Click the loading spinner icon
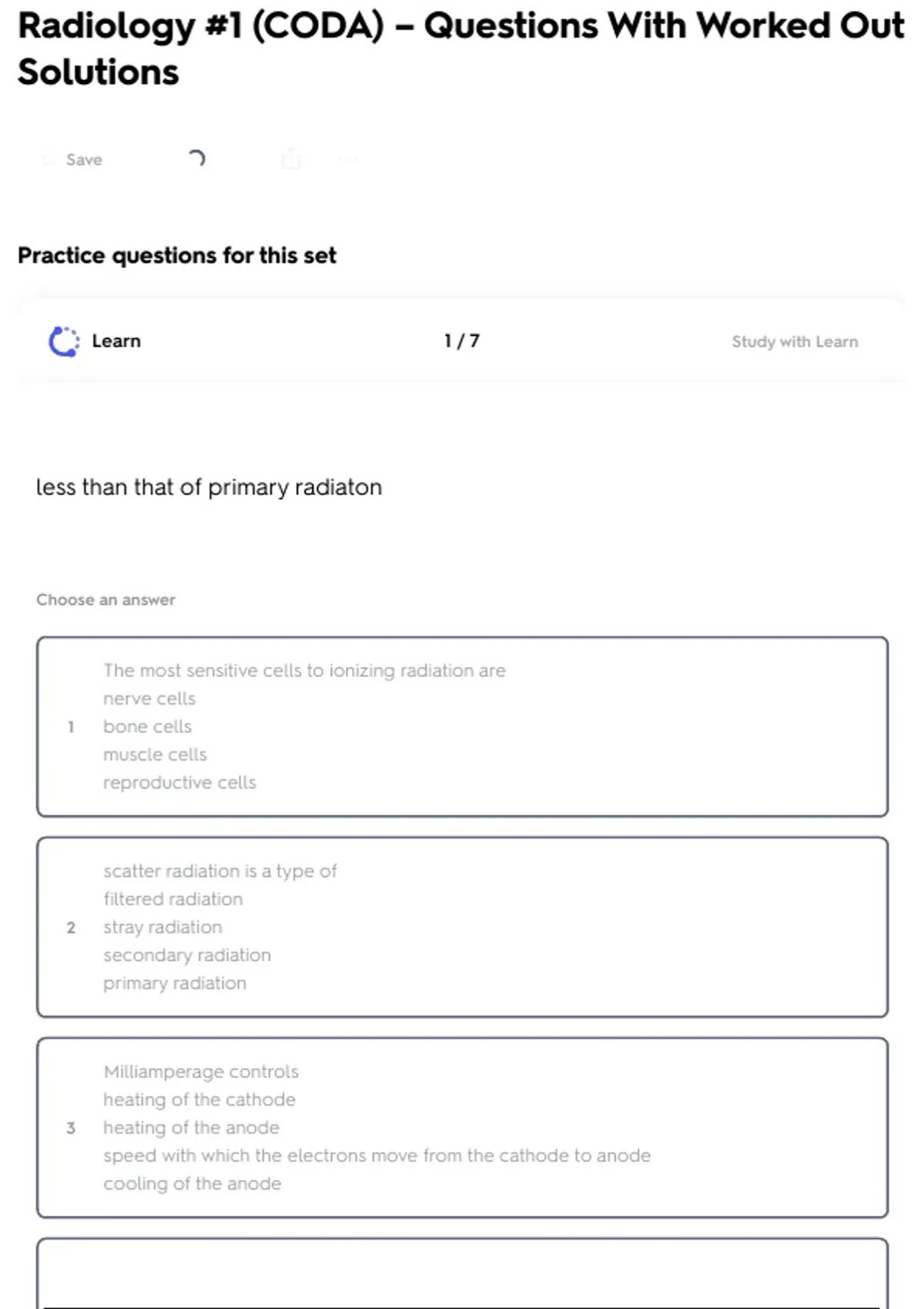924x1309 pixels. coord(196,159)
